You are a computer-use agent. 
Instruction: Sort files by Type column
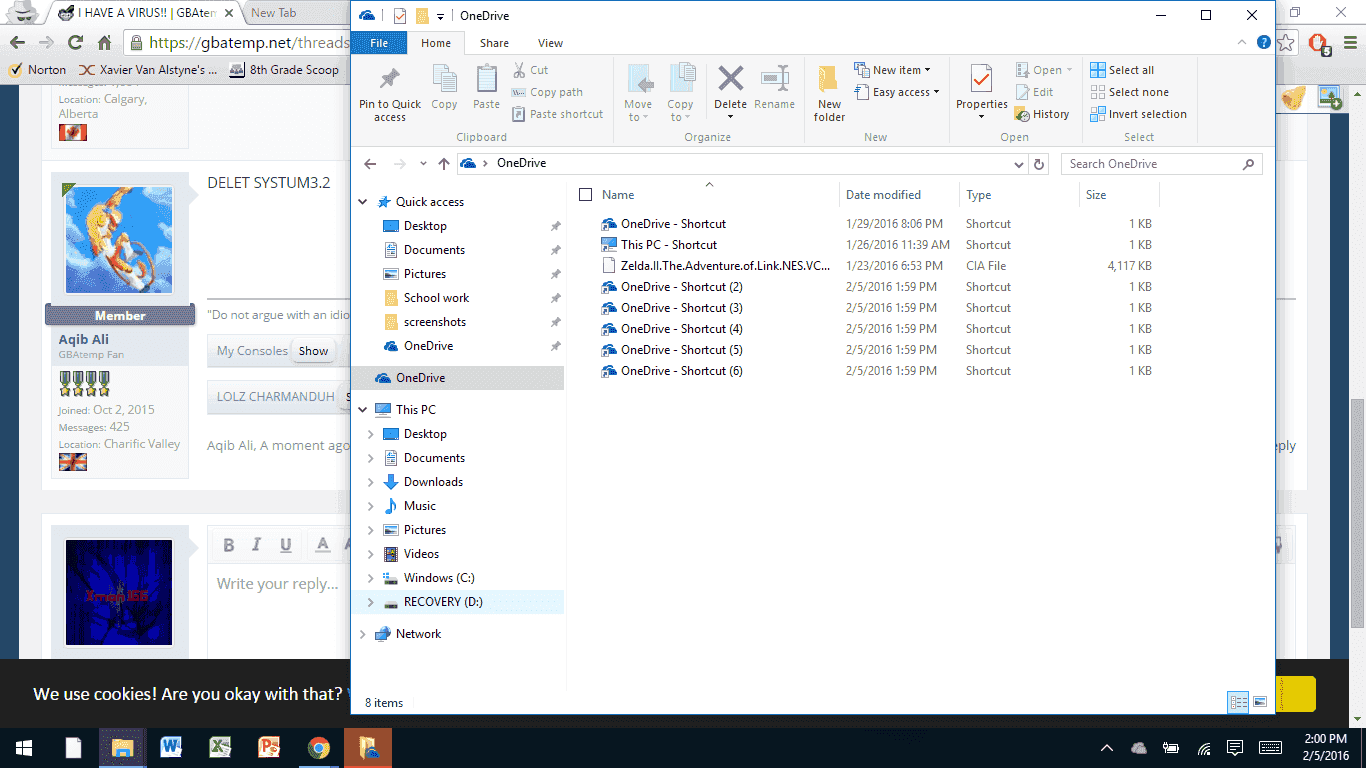click(x=1019, y=195)
